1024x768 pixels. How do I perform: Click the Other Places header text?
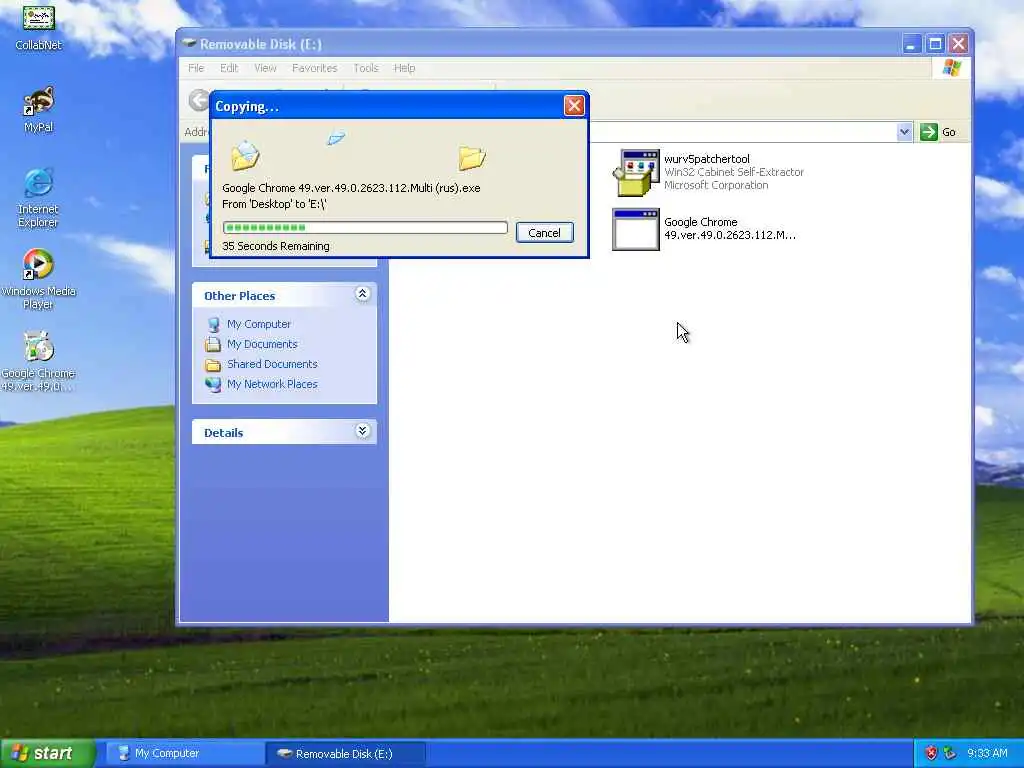coord(240,296)
